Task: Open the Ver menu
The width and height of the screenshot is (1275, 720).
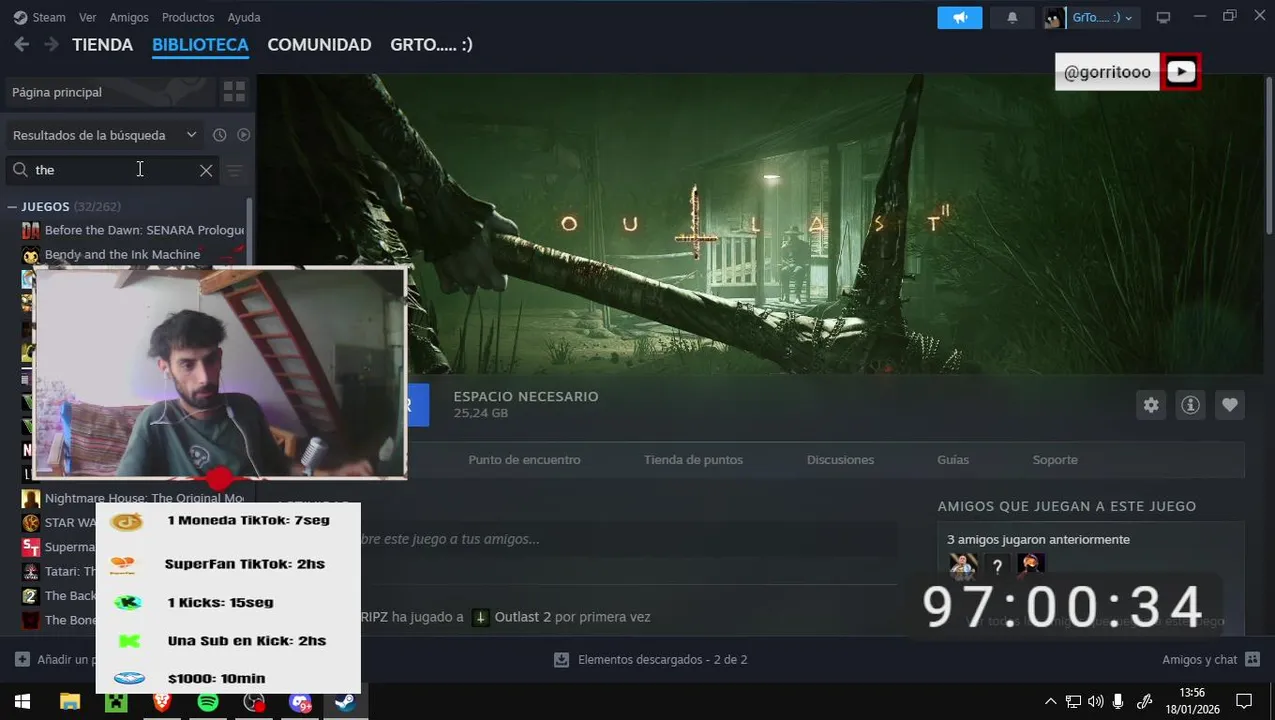Action: [88, 17]
